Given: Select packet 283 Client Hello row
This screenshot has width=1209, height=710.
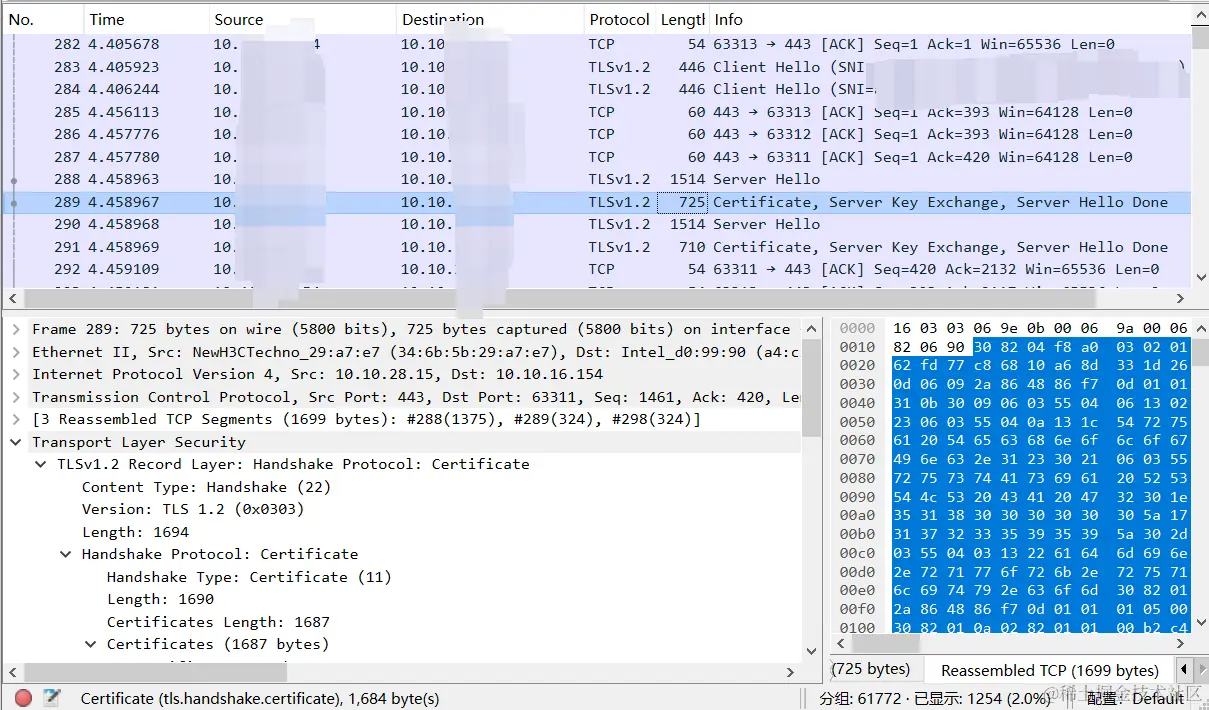Looking at the screenshot, I should click(x=597, y=67).
